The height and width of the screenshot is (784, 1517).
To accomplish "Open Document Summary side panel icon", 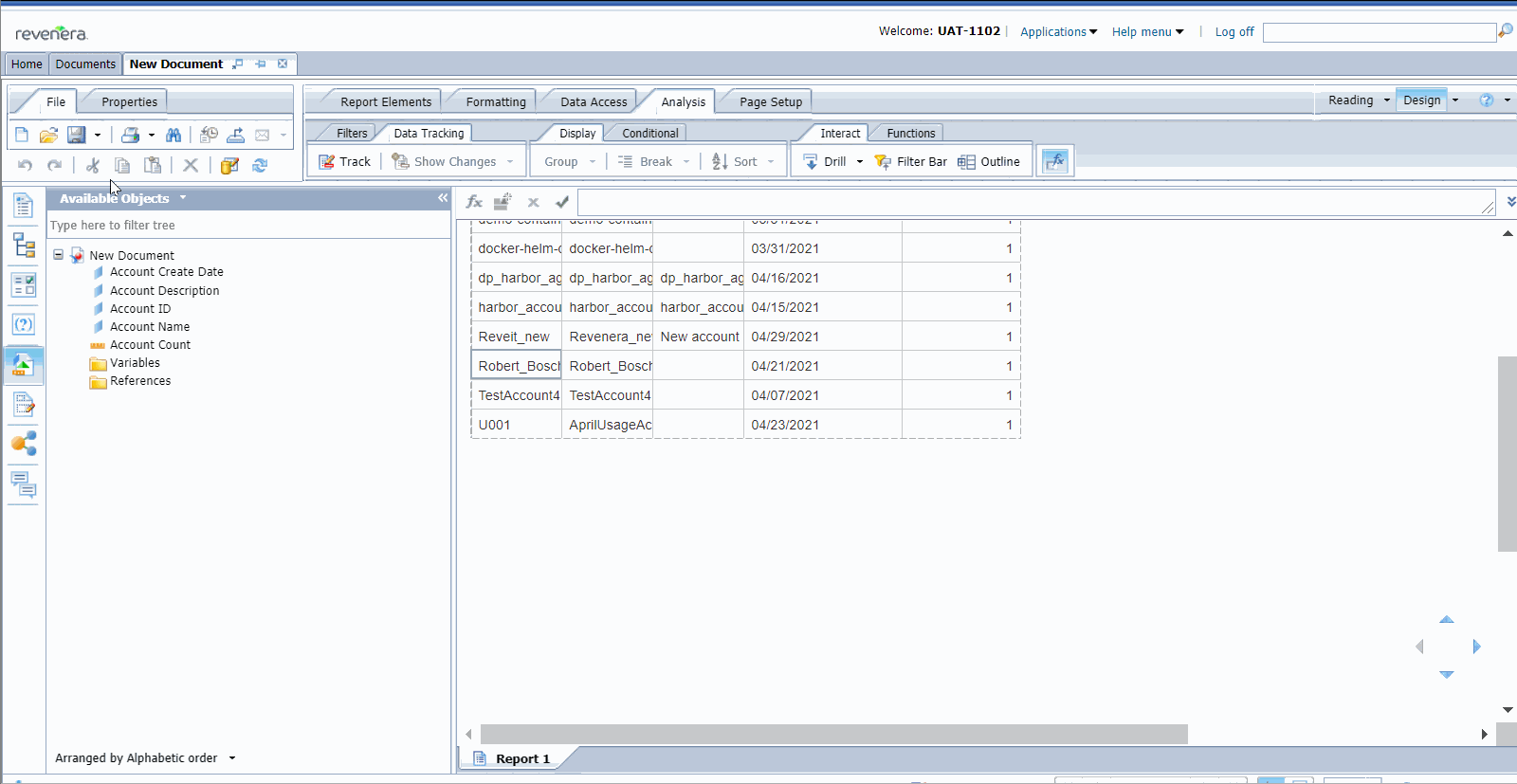I will click(x=24, y=205).
